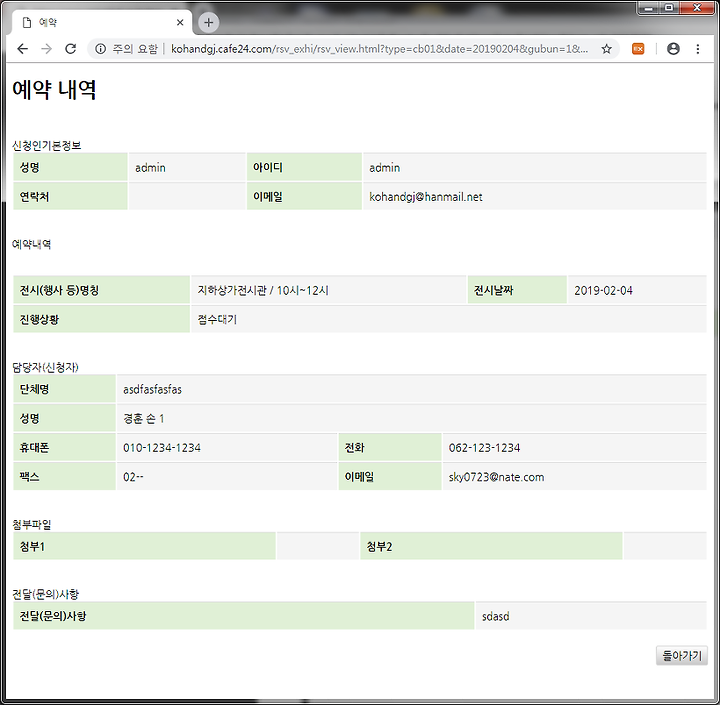Click the 접수대기 status value
This screenshot has width=720, height=705.
point(217,320)
